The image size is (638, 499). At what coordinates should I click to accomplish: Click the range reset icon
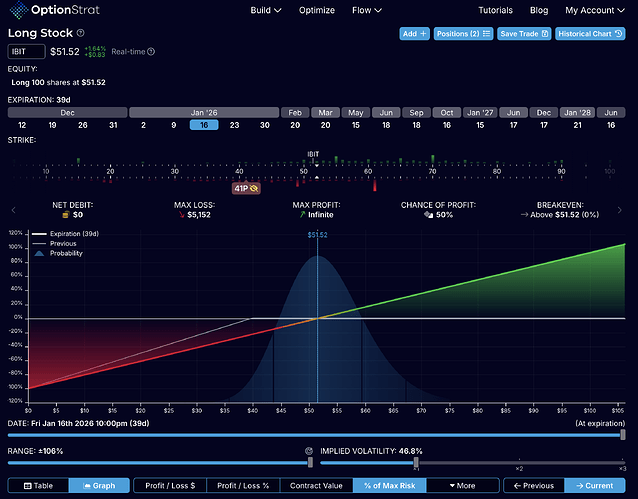(x=310, y=450)
